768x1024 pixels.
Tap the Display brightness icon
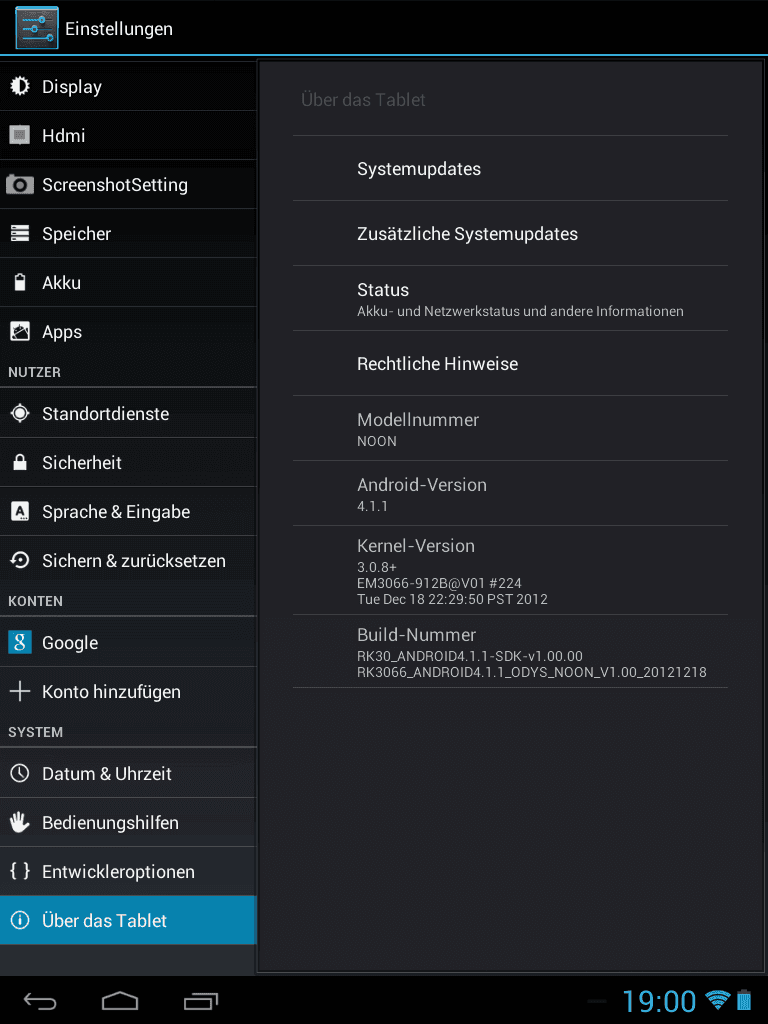pyautogui.click(x=20, y=86)
